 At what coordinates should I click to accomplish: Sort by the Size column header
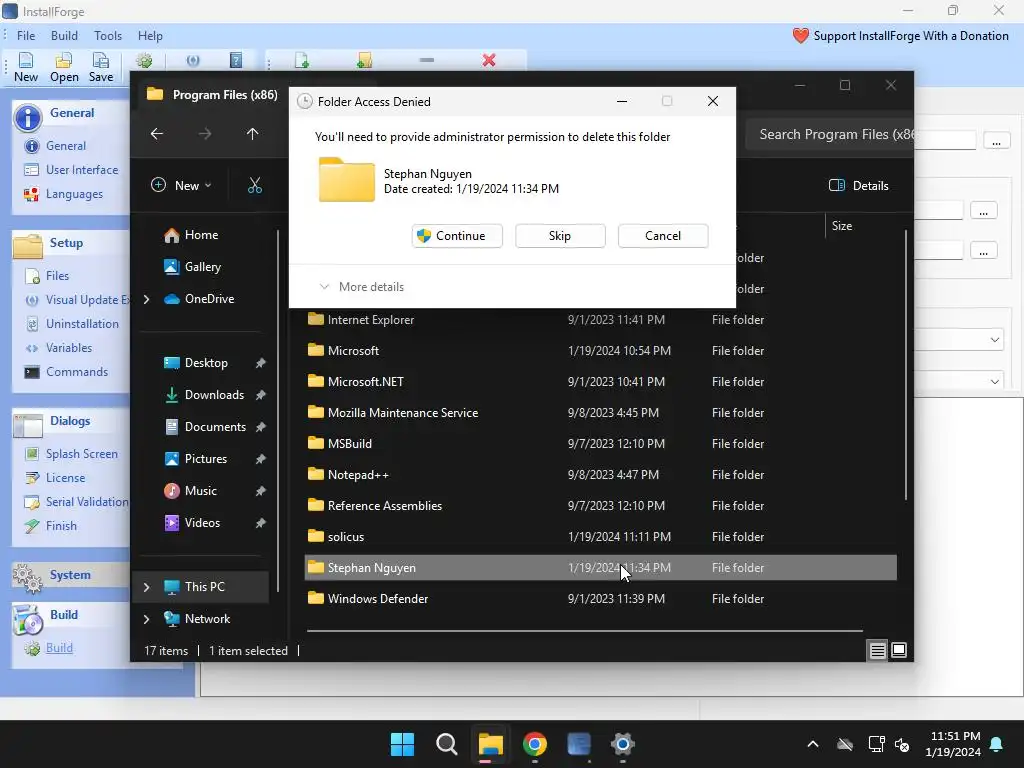[x=842, y=226]
